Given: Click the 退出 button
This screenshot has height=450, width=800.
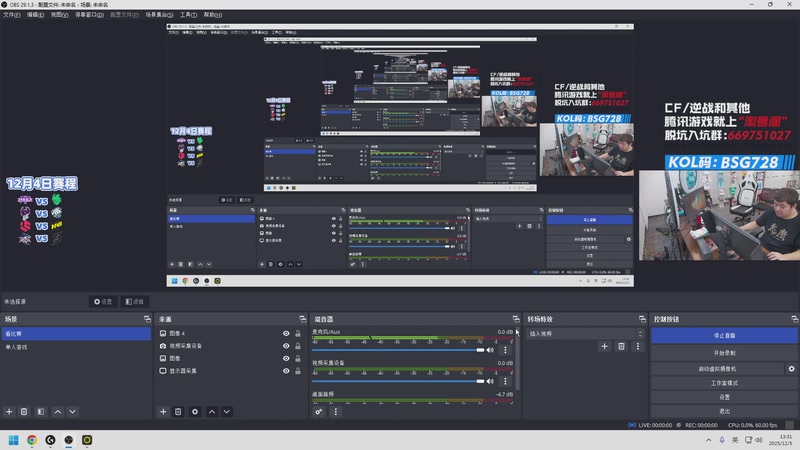Looking at the screenshot, I should click(x=724, y=411).
